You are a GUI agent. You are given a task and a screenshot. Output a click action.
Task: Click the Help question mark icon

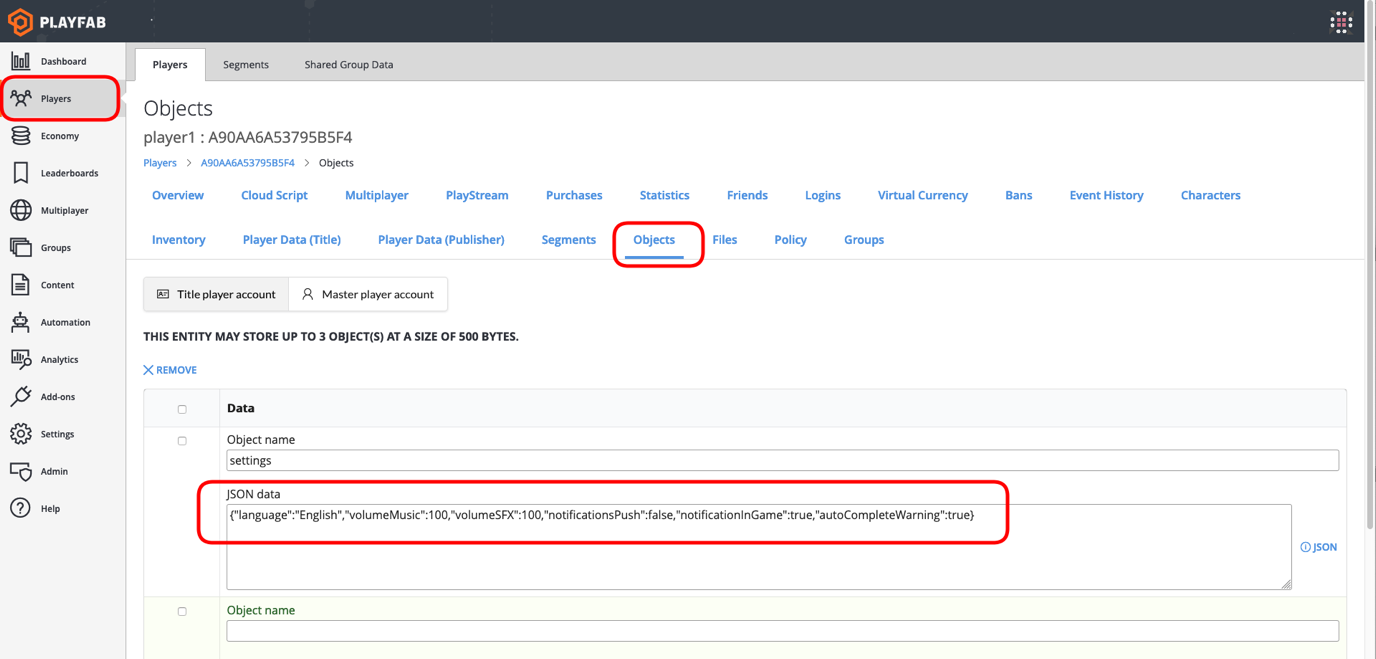[20, 508]
